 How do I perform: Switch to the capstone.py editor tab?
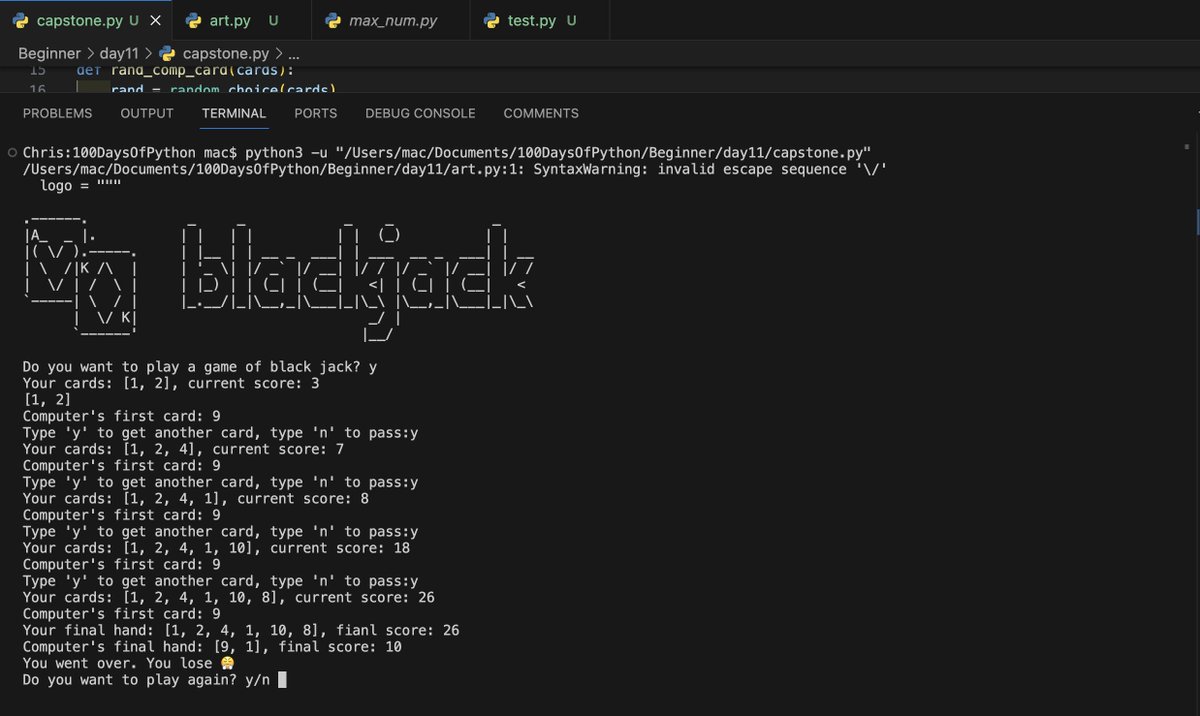click(85, 20)
